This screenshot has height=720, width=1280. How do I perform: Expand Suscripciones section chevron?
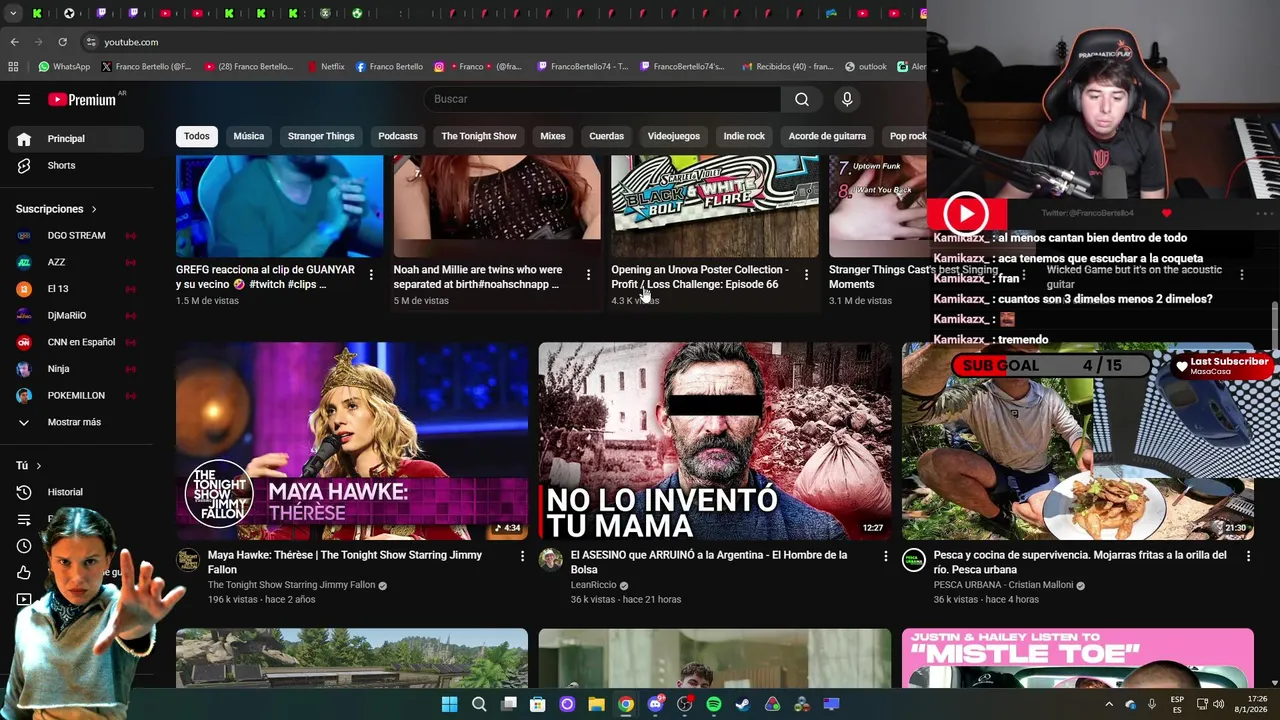pyautogui.click(x=94, y=209)
